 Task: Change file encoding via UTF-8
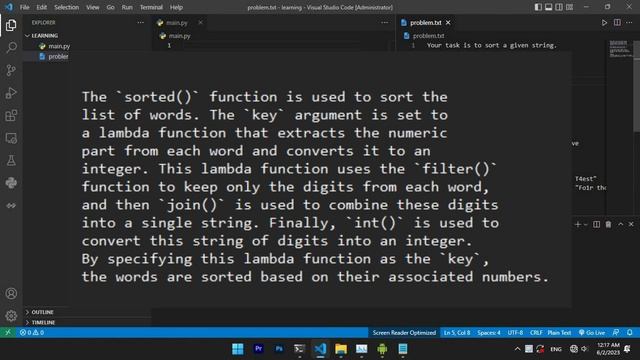tap(515, 332)
